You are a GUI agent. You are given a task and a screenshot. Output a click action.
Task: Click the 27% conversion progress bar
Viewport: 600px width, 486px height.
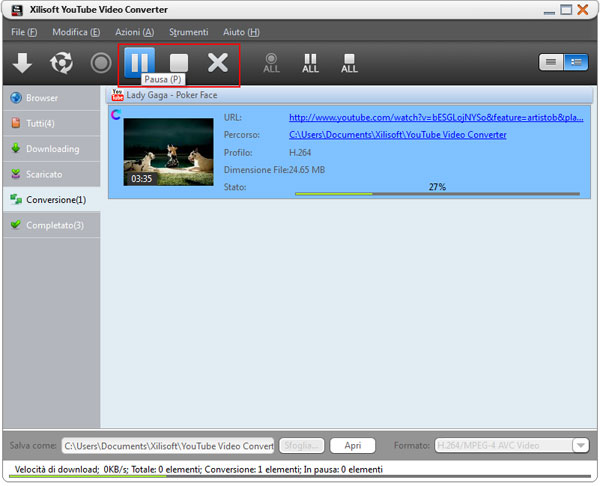point(437,194)
